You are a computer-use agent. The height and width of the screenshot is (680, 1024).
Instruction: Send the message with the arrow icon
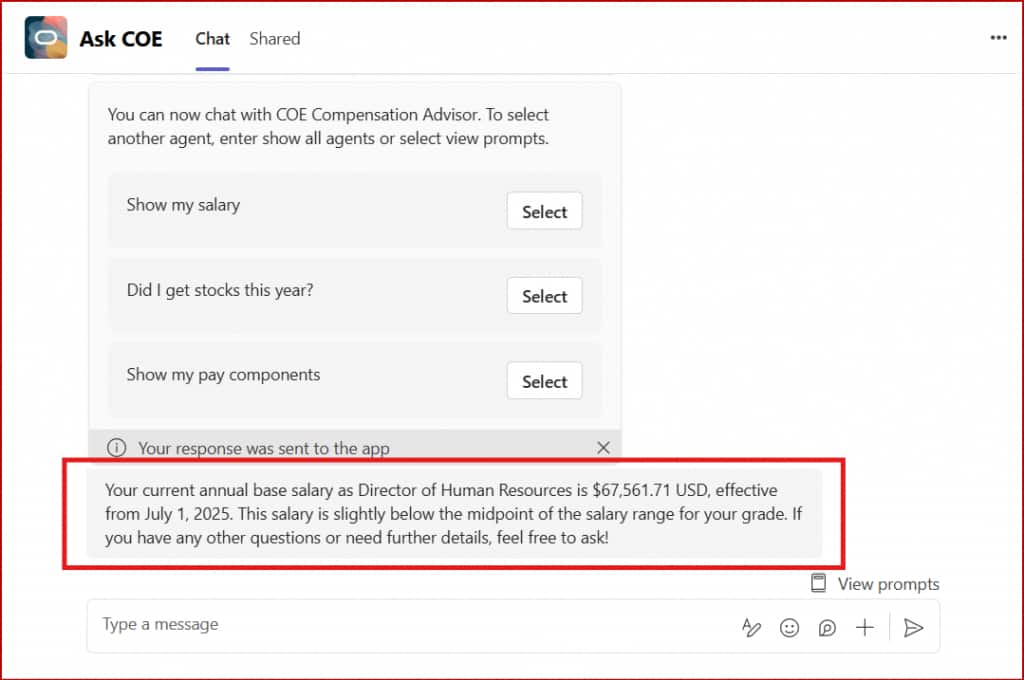(x=913, y=628)
